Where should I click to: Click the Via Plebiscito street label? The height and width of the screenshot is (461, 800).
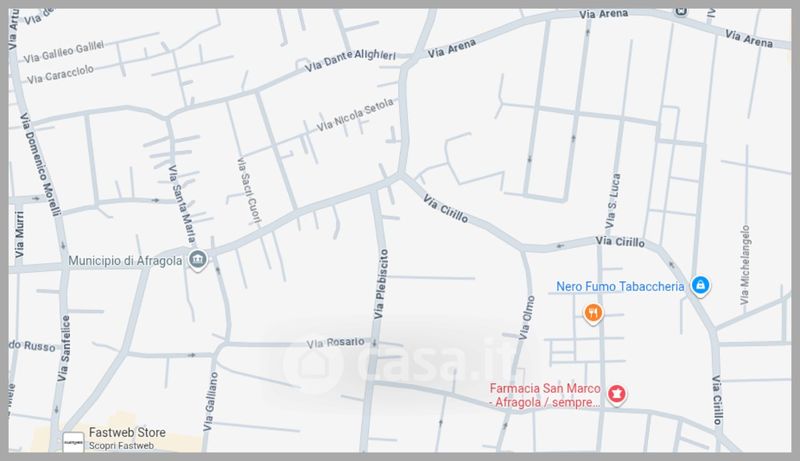pyautogui.click(x=381, y=284)
